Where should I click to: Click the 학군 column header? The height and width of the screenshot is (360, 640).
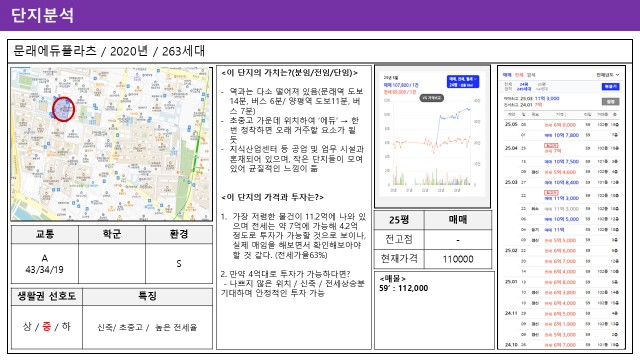point(112,234)
